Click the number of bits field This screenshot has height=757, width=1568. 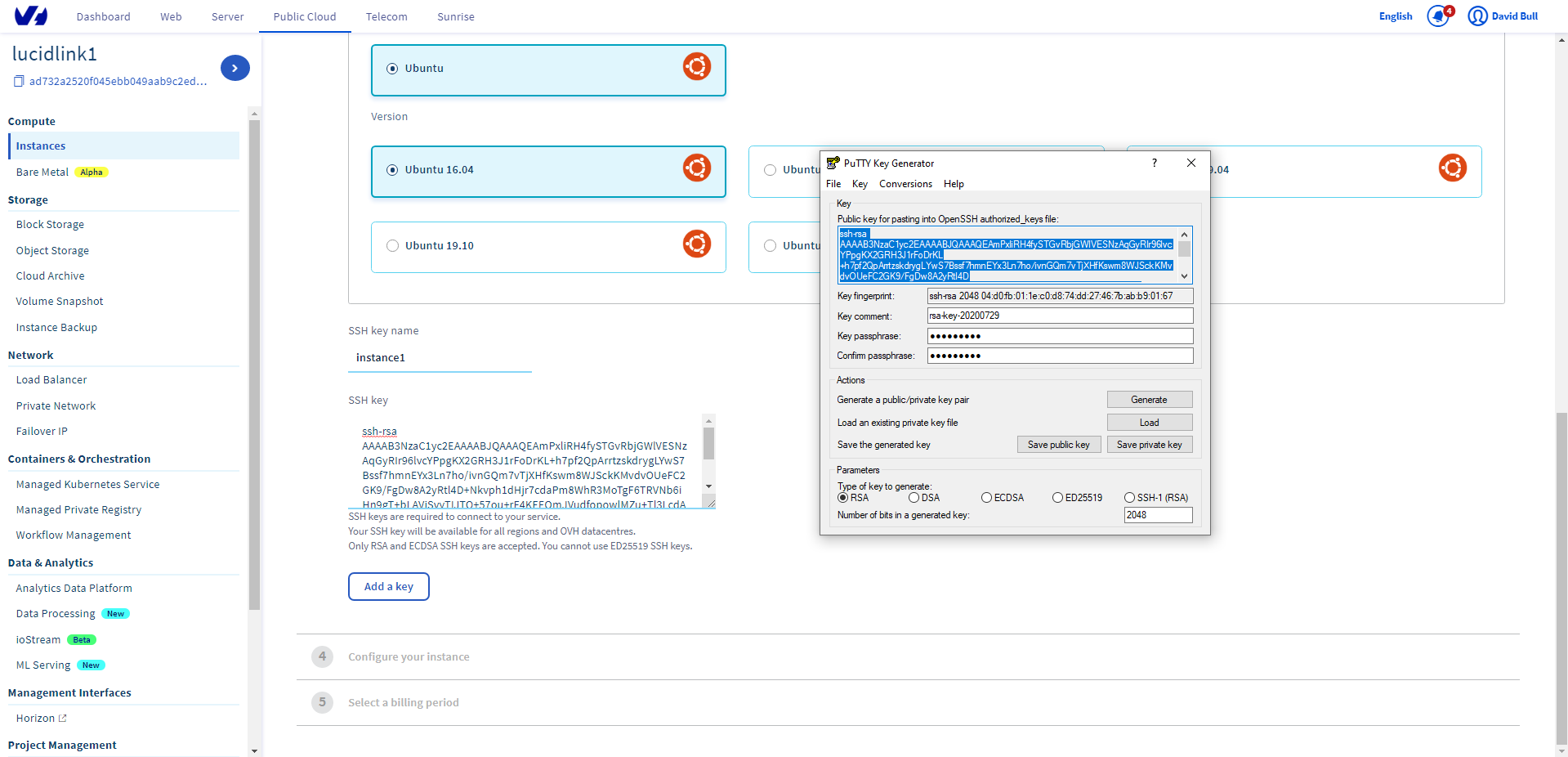(1158, 515)
